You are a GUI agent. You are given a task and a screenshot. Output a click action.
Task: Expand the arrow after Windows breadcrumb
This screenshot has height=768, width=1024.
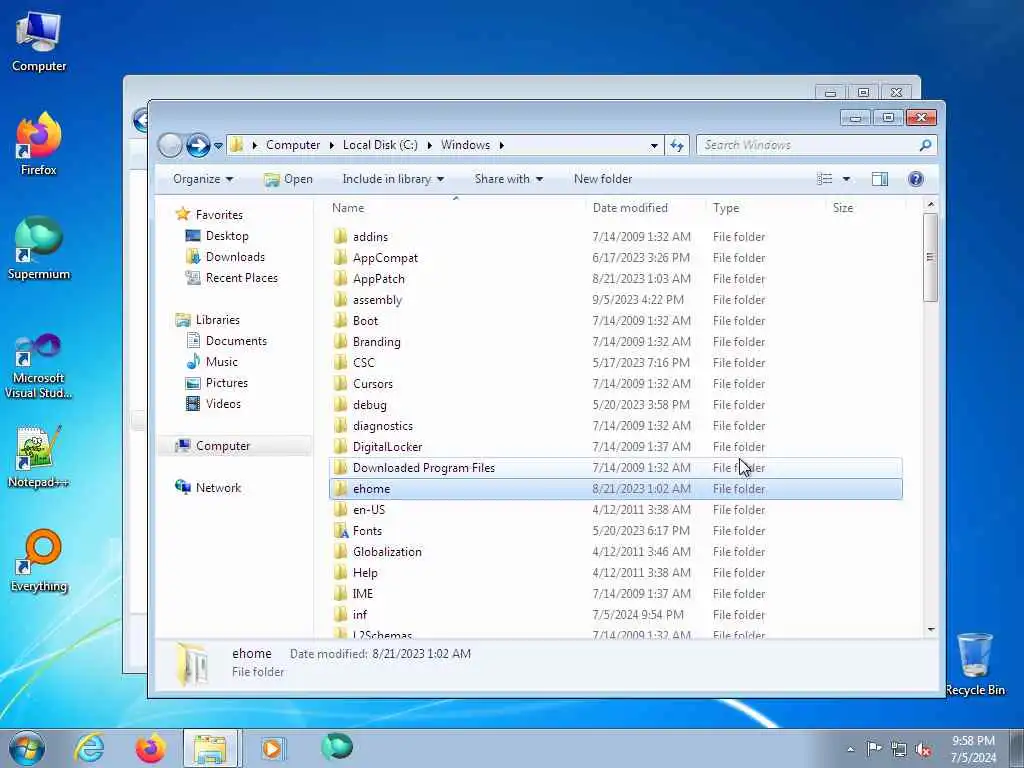[502, 145]
